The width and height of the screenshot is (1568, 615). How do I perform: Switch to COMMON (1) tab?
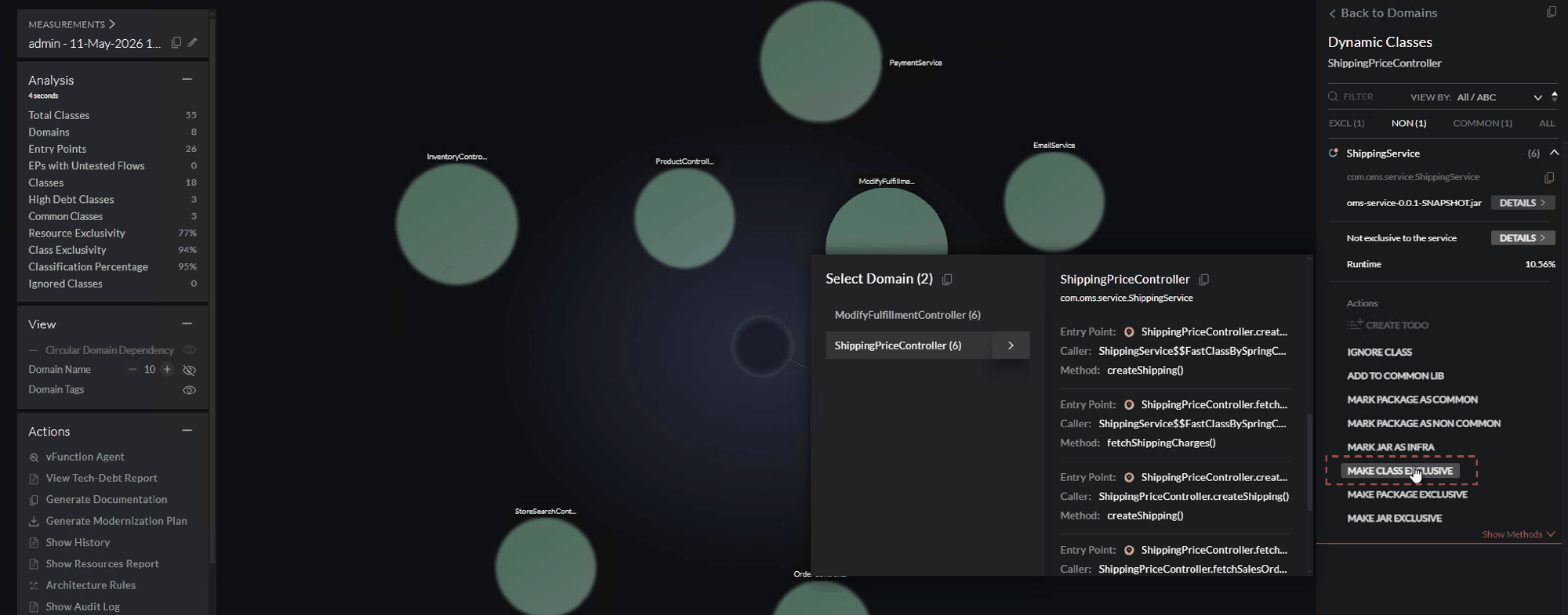pyautogui.click(x=1483, y=123)
